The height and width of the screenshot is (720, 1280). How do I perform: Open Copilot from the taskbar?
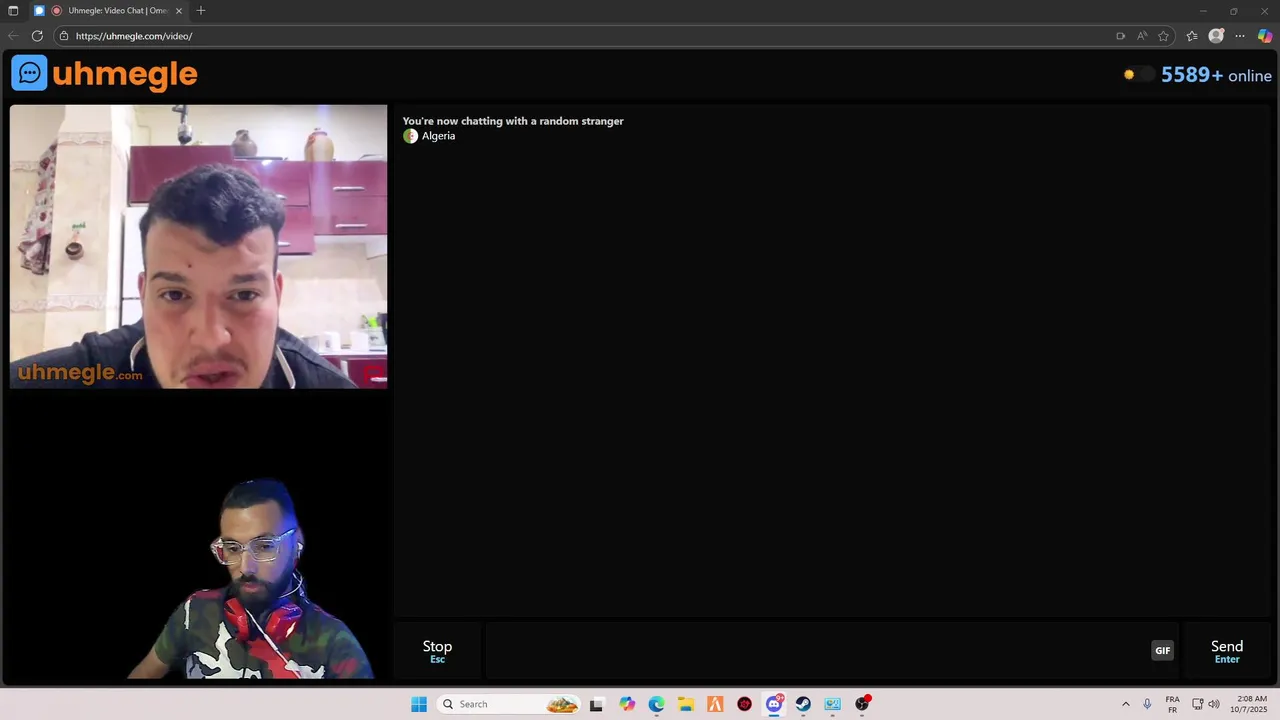(x=627, y=704)
